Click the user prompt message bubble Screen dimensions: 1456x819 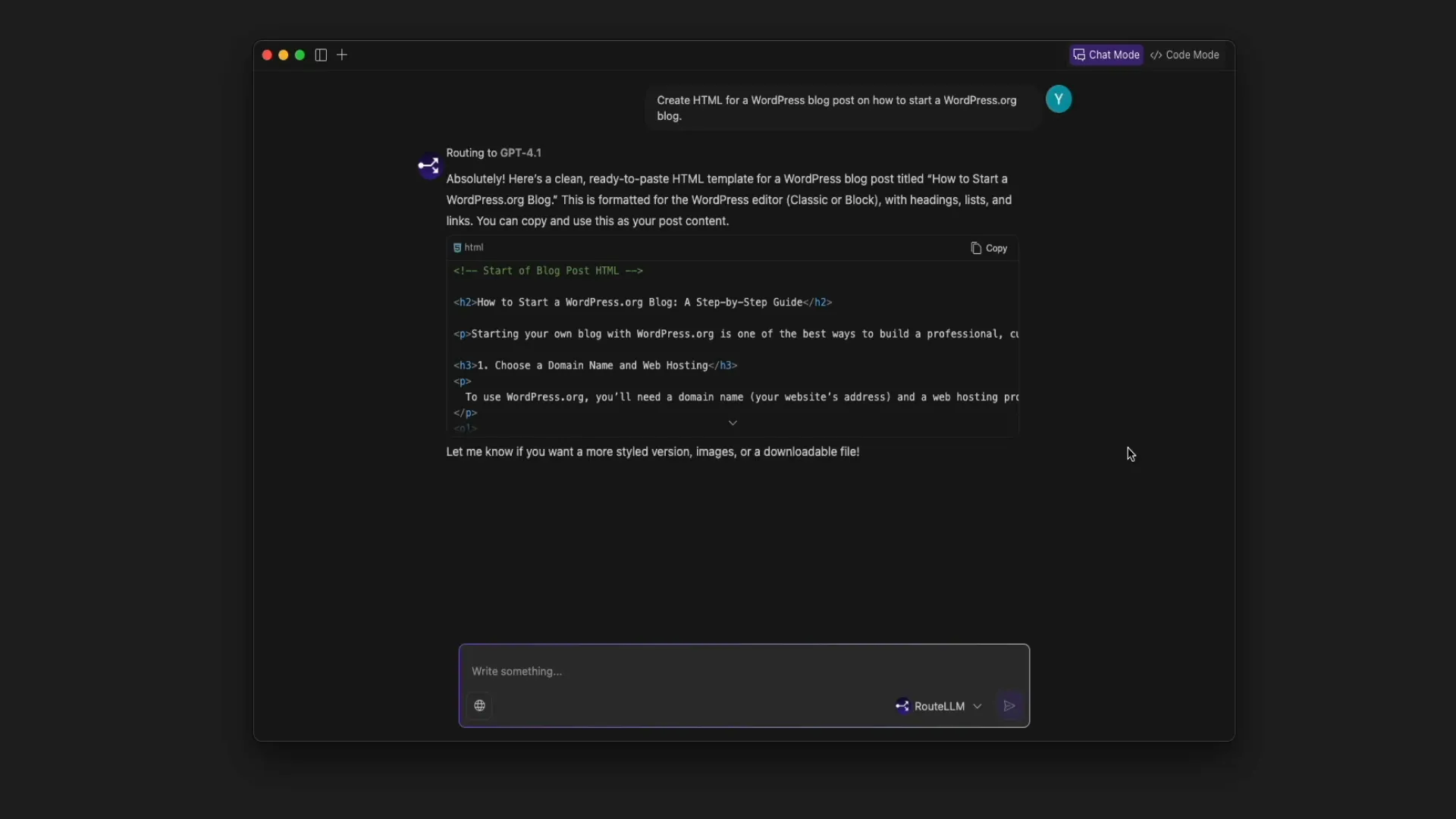843,108
